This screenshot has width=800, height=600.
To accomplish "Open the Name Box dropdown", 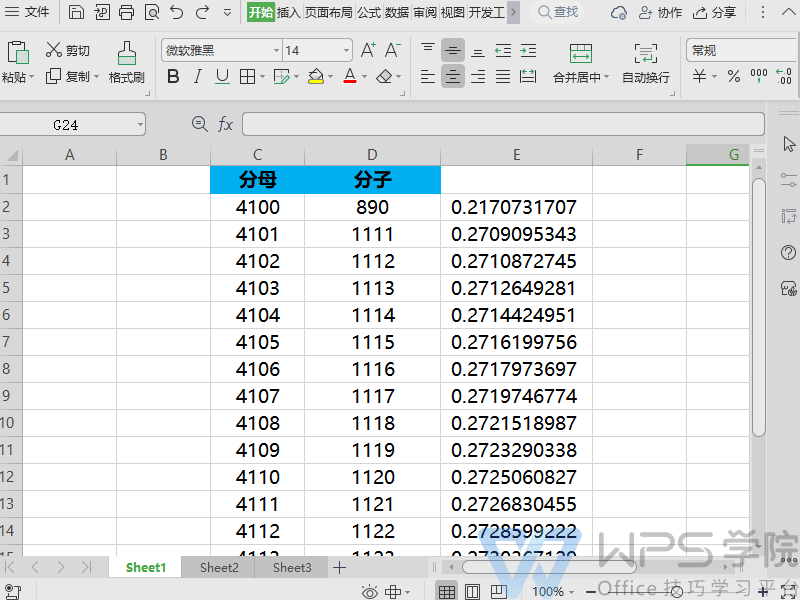I will click(x=140, y=124).
